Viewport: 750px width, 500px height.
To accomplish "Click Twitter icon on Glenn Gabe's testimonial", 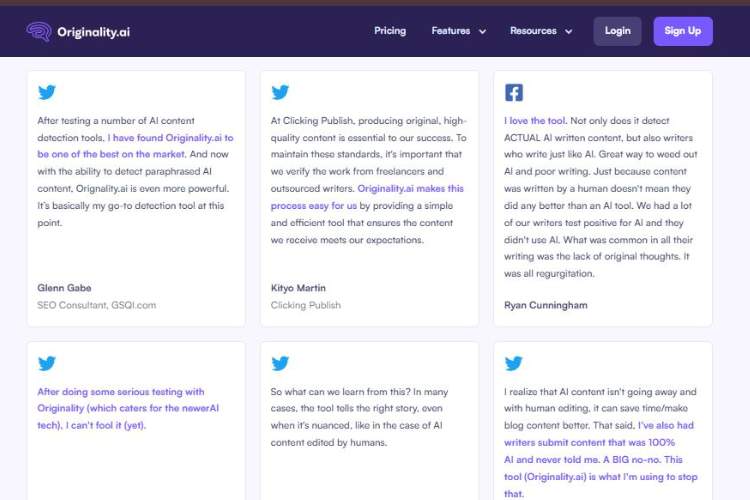I will 47,93.
